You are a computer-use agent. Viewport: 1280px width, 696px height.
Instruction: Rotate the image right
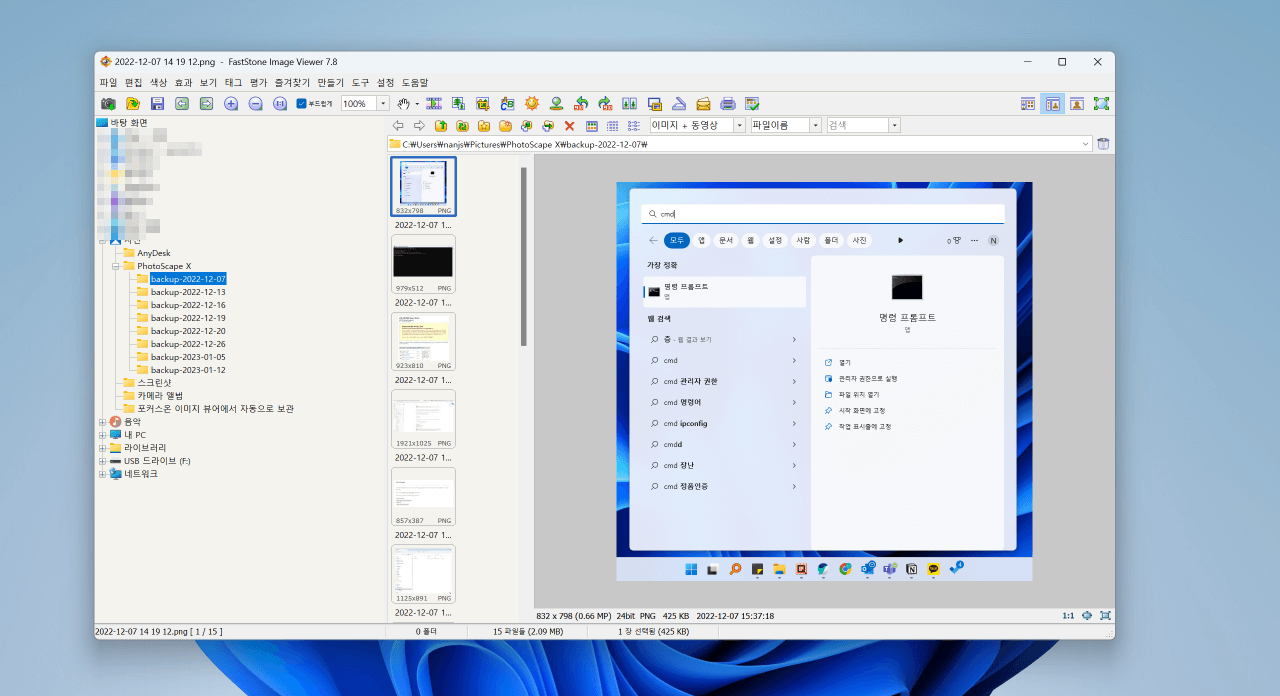pos(605,103)
